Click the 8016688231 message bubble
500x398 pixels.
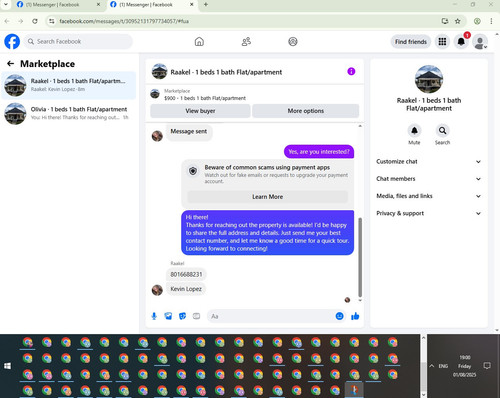[186, 274]
